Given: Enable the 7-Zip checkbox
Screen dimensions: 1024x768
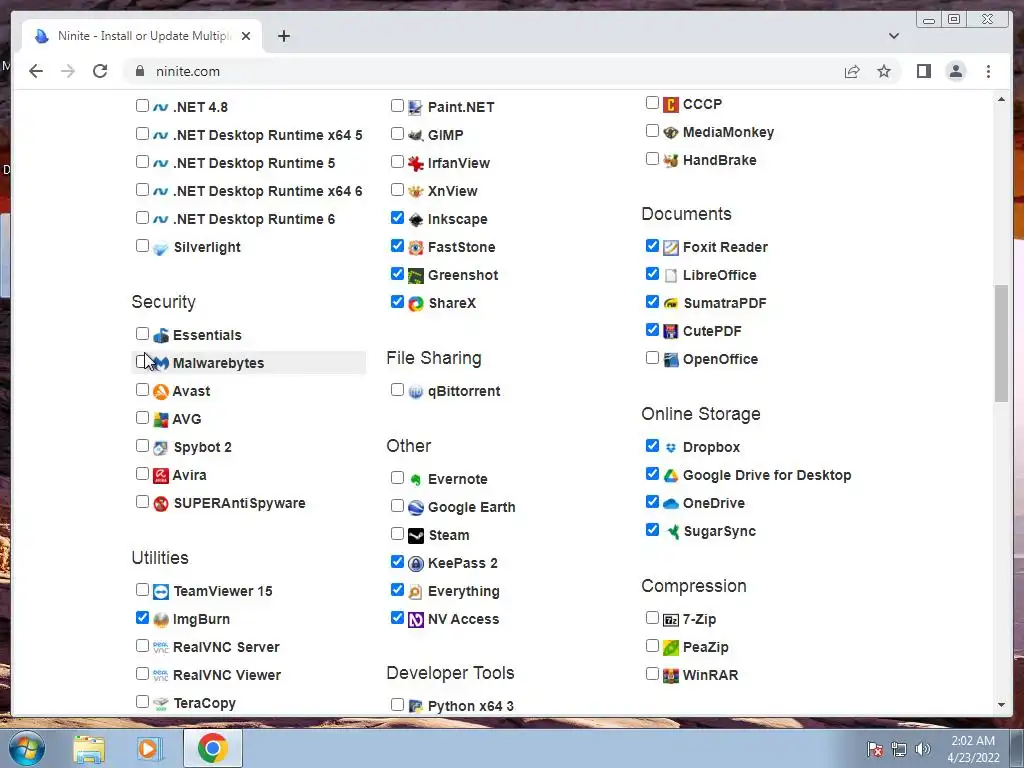Looking at the screenshot, I should [652, 618].
